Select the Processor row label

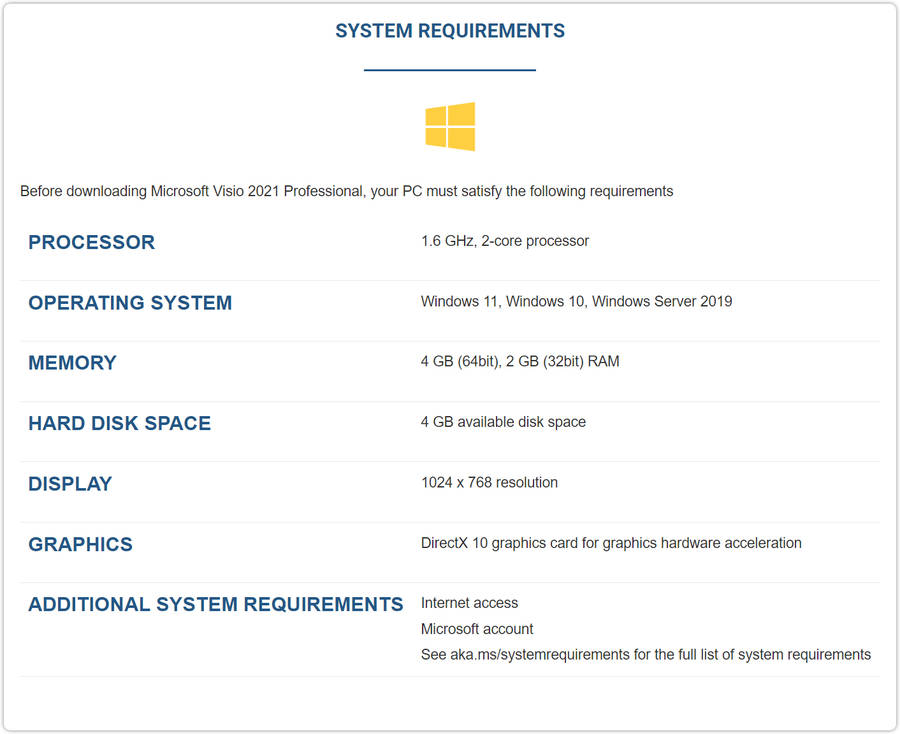(91, 242)
